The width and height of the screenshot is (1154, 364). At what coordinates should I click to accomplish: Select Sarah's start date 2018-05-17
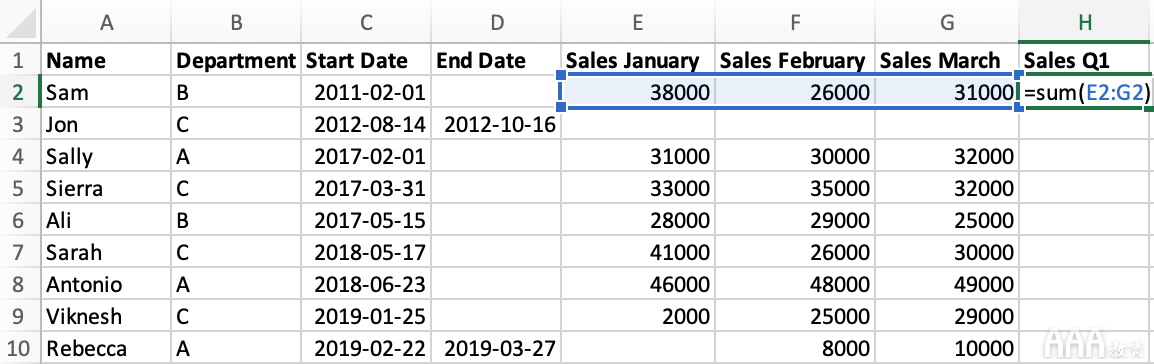click(x=366, y=252)
